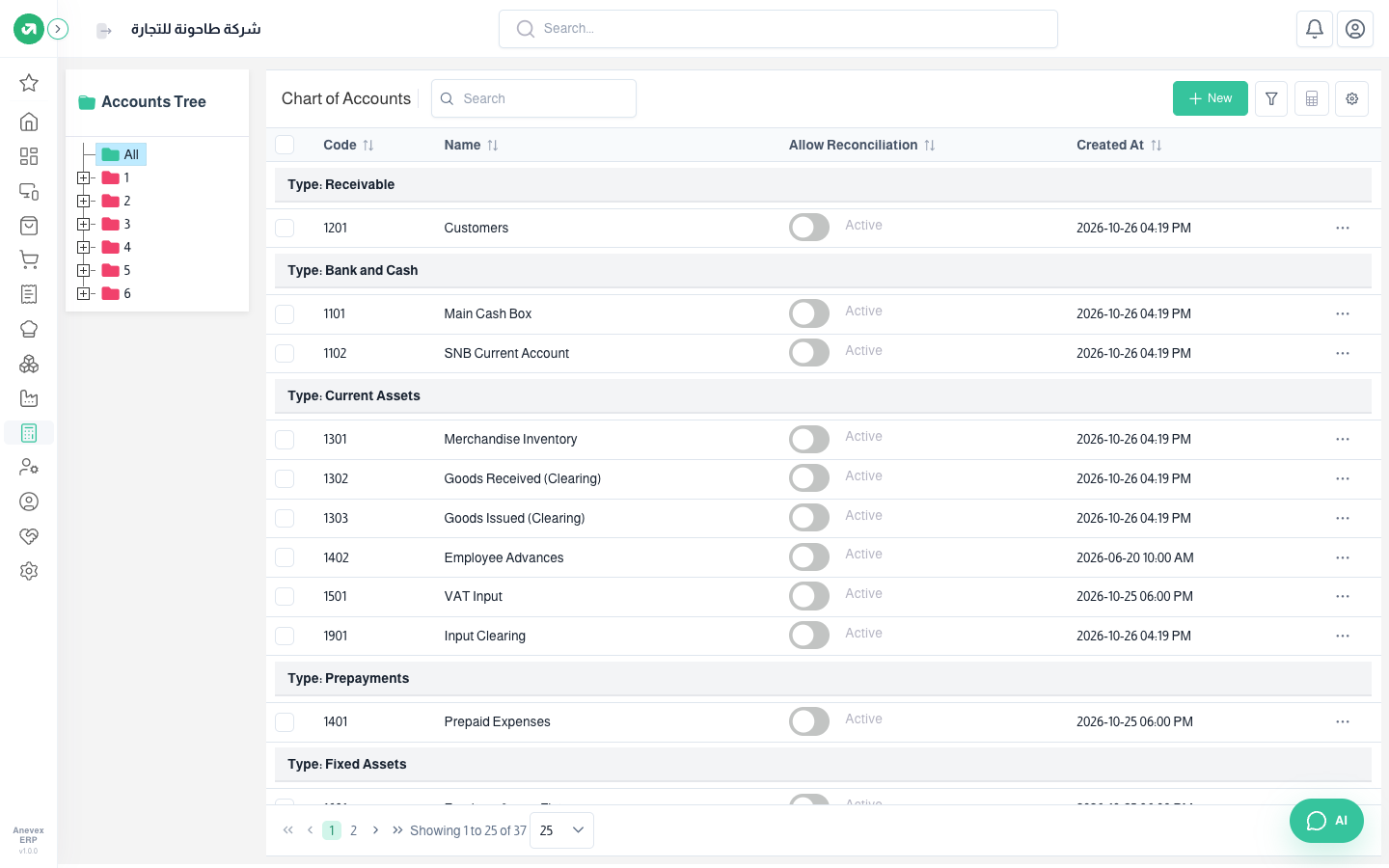Create a New account

point(1211,98)
